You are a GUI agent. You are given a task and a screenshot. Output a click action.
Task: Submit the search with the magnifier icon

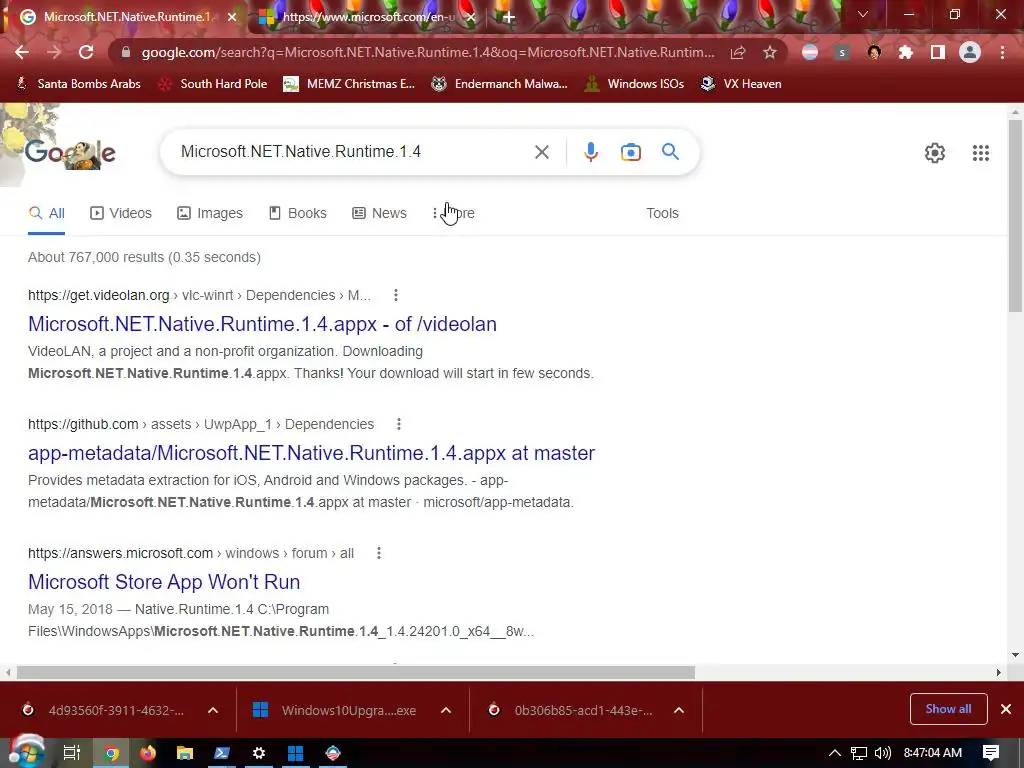click(x=670, y=152)
